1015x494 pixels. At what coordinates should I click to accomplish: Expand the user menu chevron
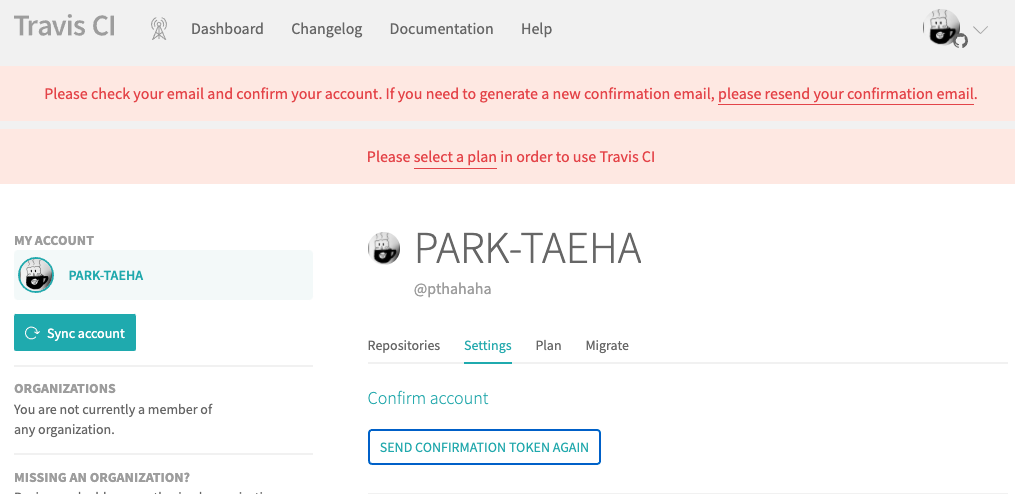tap(980, 29)
